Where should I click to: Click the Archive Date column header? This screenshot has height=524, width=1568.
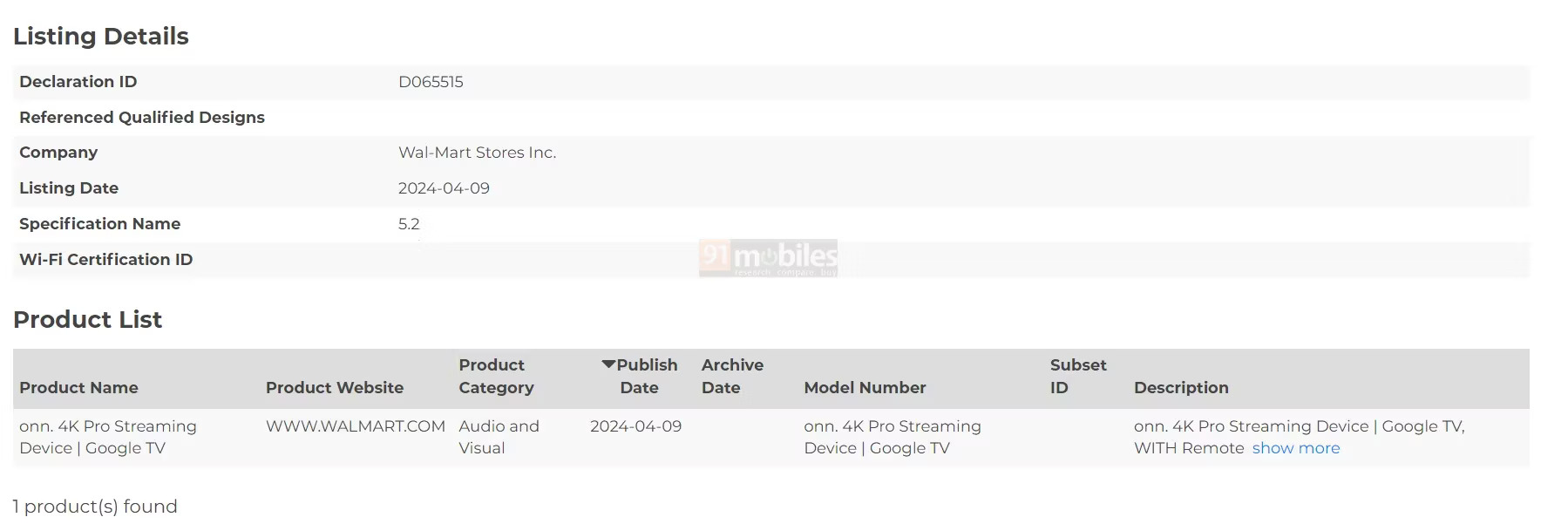tap(732, 377)
